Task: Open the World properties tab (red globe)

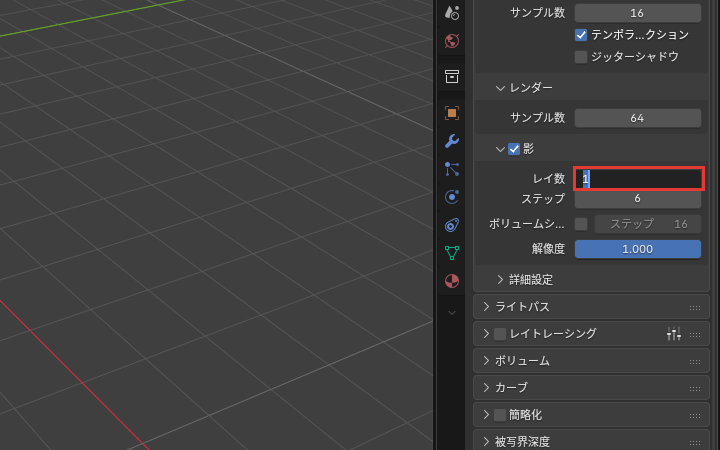Action: [452, 41]
